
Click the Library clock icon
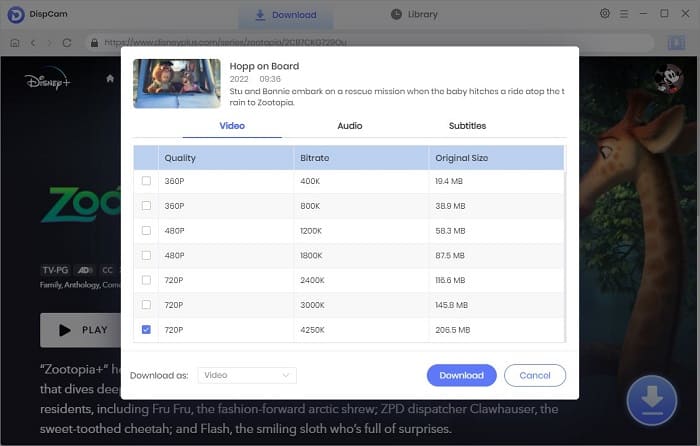396,14
